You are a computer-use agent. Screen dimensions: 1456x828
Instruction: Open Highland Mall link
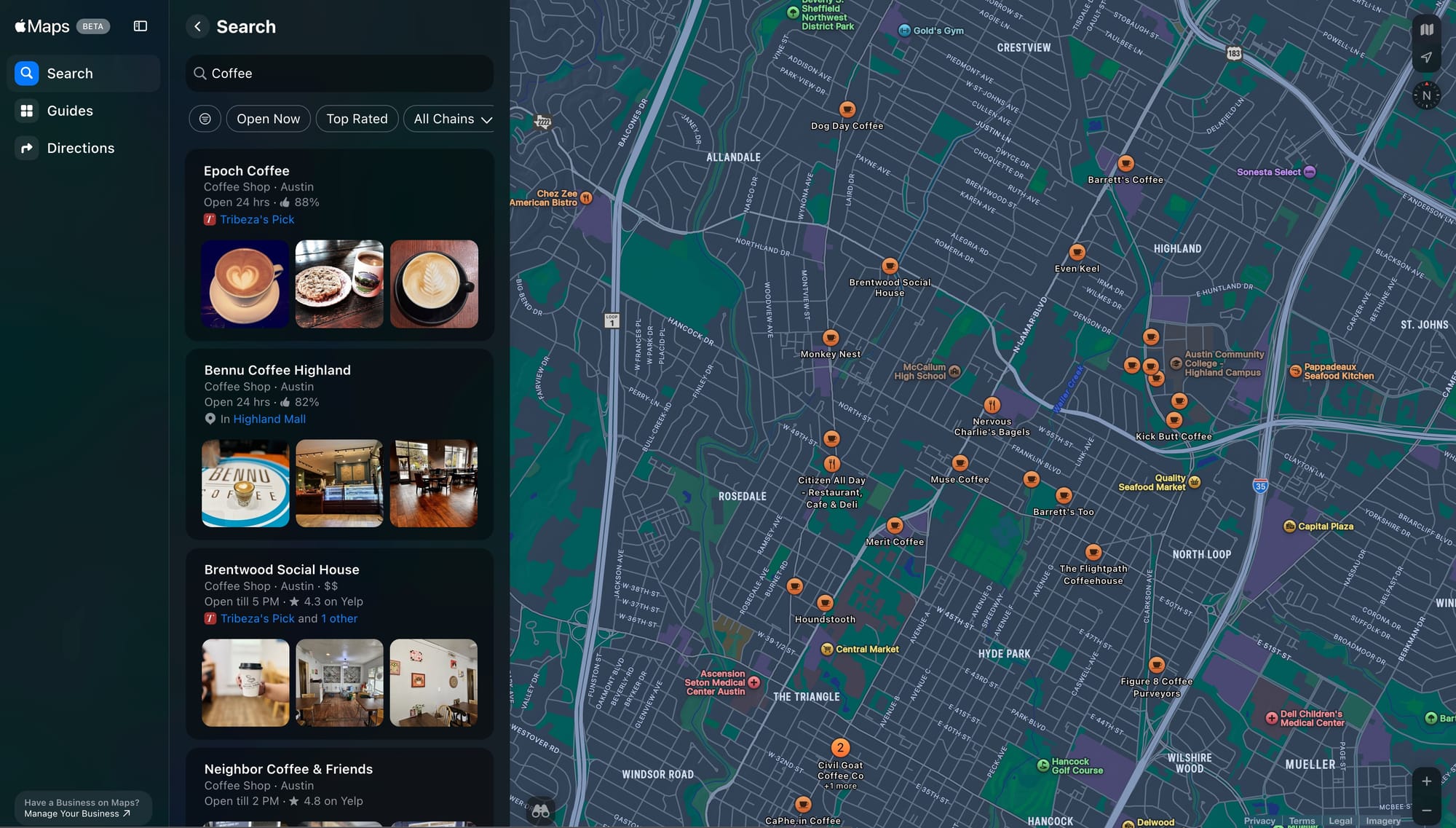269,419
